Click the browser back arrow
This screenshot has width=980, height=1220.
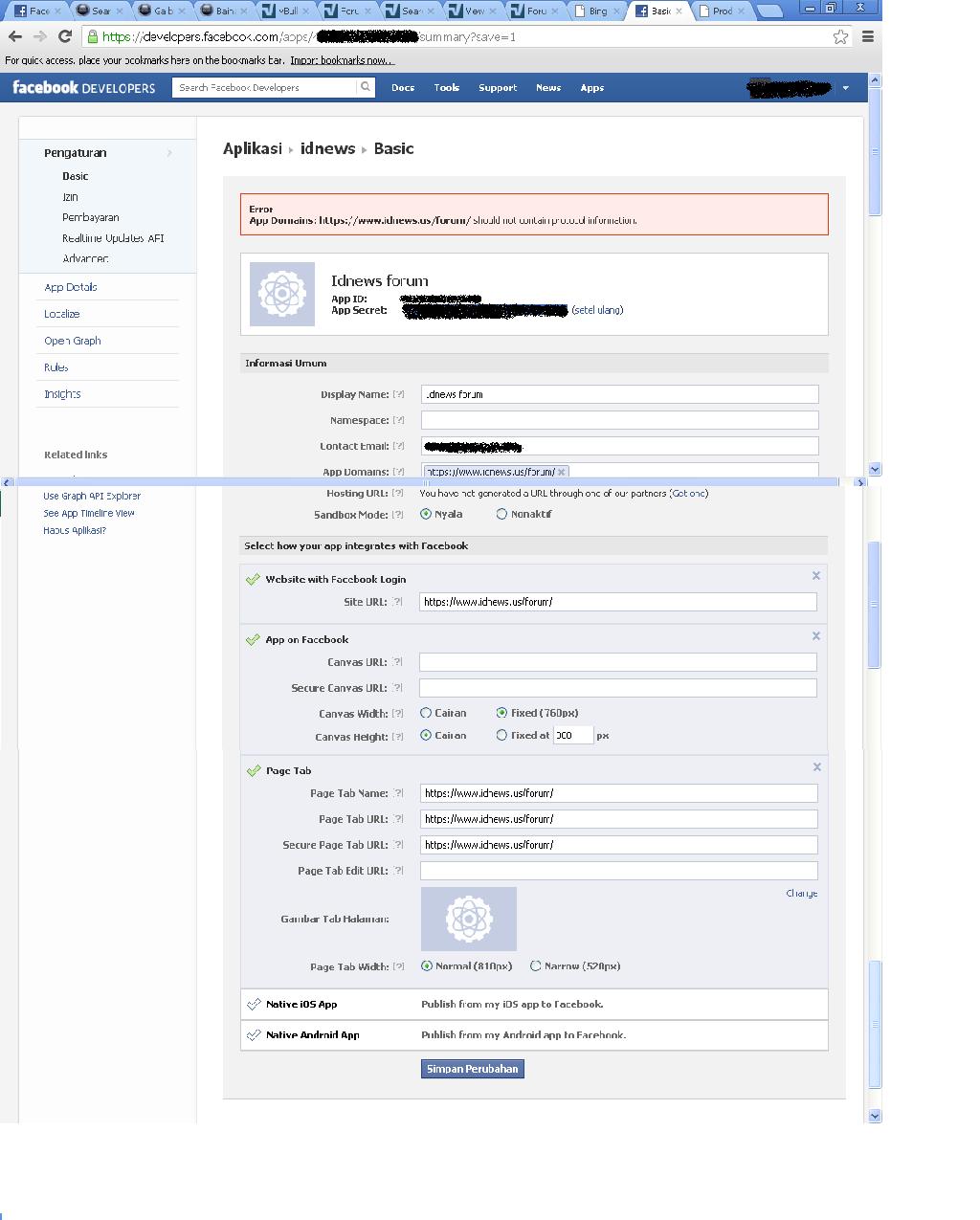pos(15,36)
